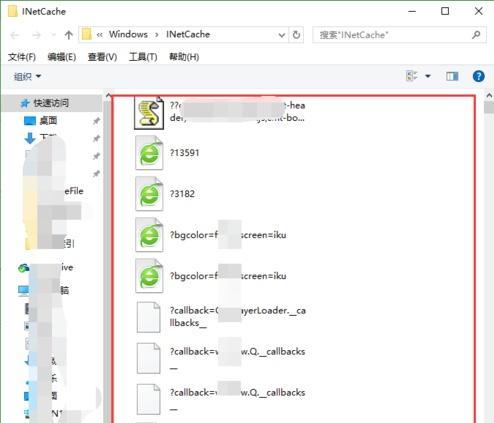Image resolution: width=494 pixels, height=423 pixels.
Task: Open the 帮助(H) menu
Action: click(184, 57)
